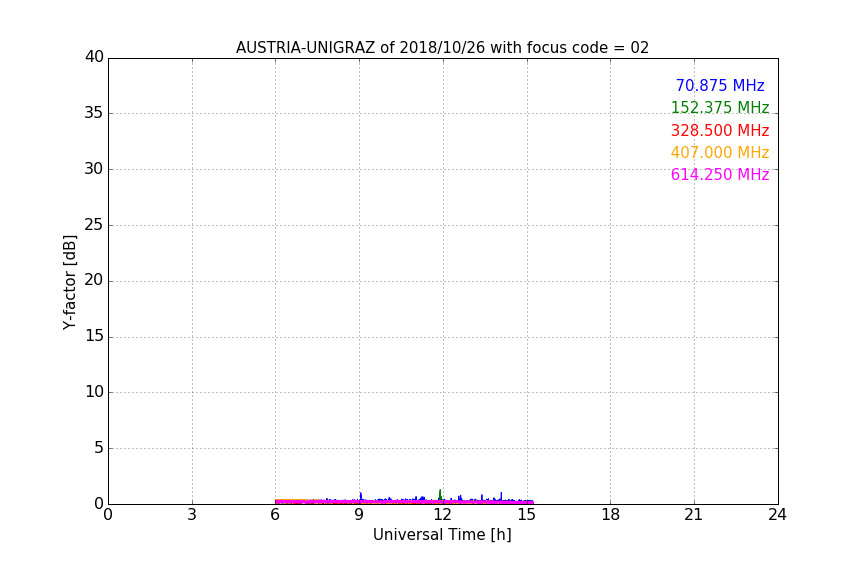
Task: Click the y-axis tick value 25
Action: [x=94, y=224]
